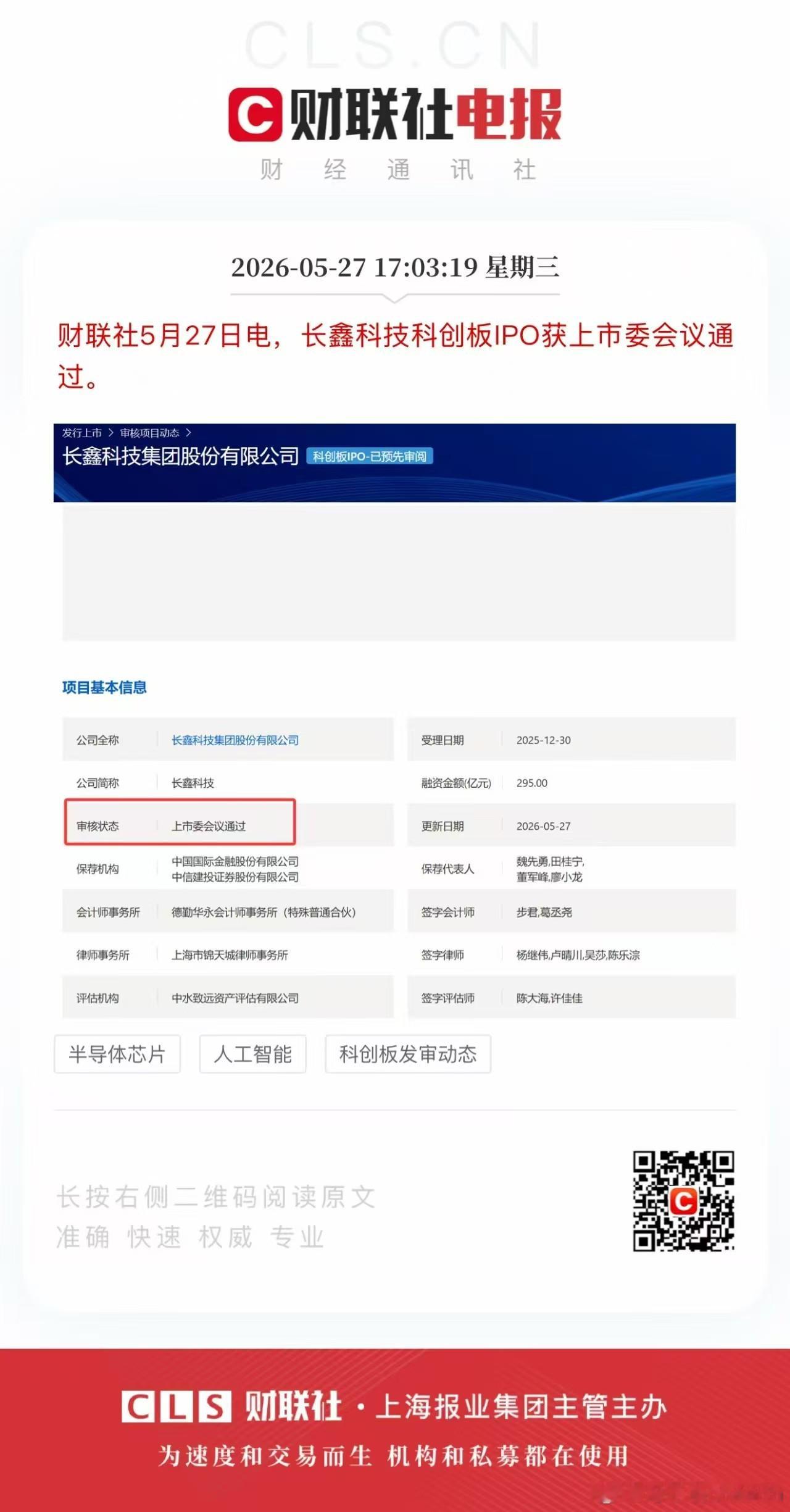Select the 人工智能 tag

tap(252, 1054)
